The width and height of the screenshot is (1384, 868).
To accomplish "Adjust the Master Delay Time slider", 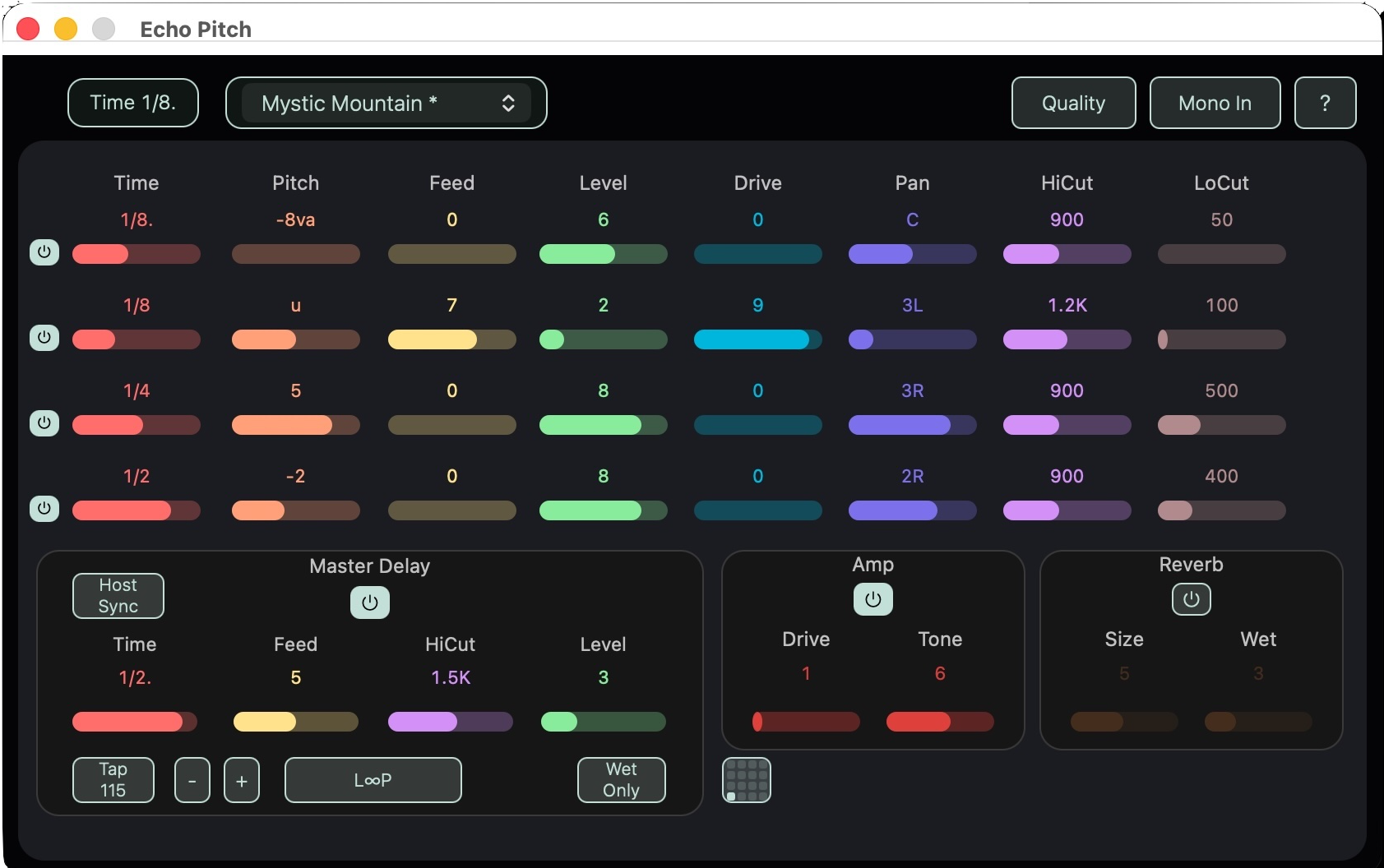I will [x=135, y=722].
